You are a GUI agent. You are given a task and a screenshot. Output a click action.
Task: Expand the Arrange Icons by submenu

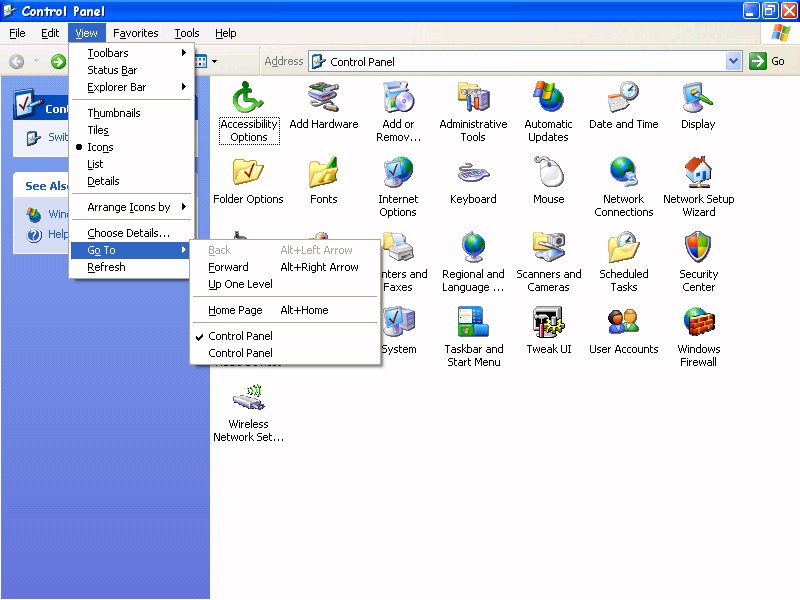coord(131,207)
